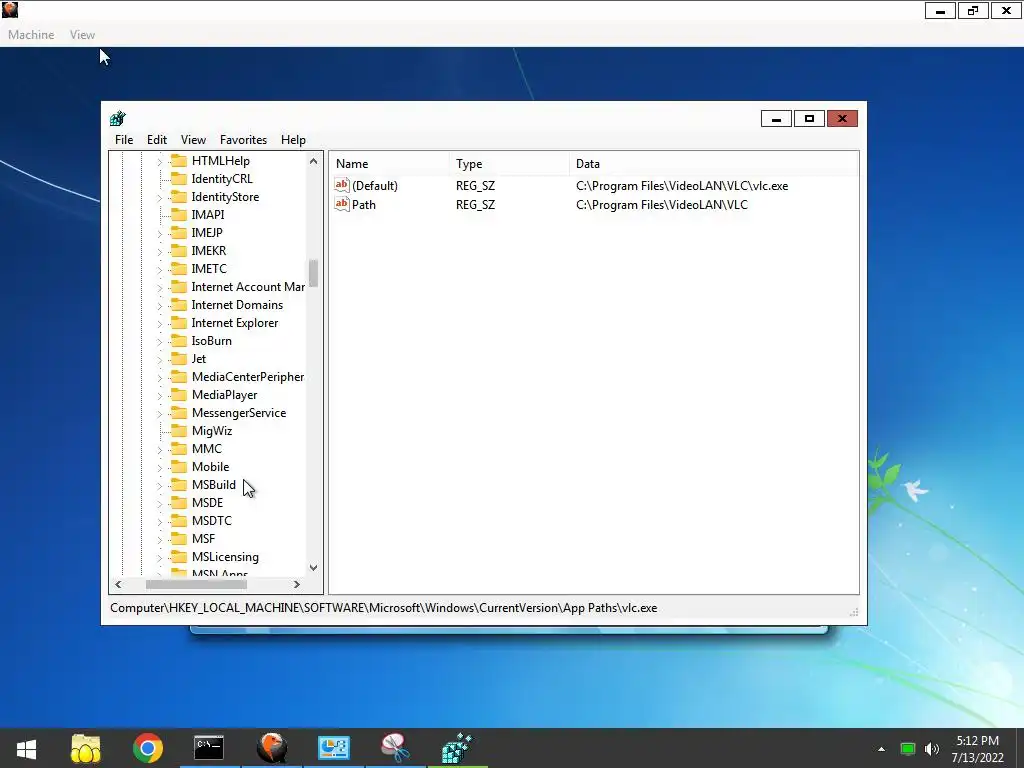This screenshot has width=1024, height=768.
Task: Click the IsoBurn folder icon
Action: (179, 341)
